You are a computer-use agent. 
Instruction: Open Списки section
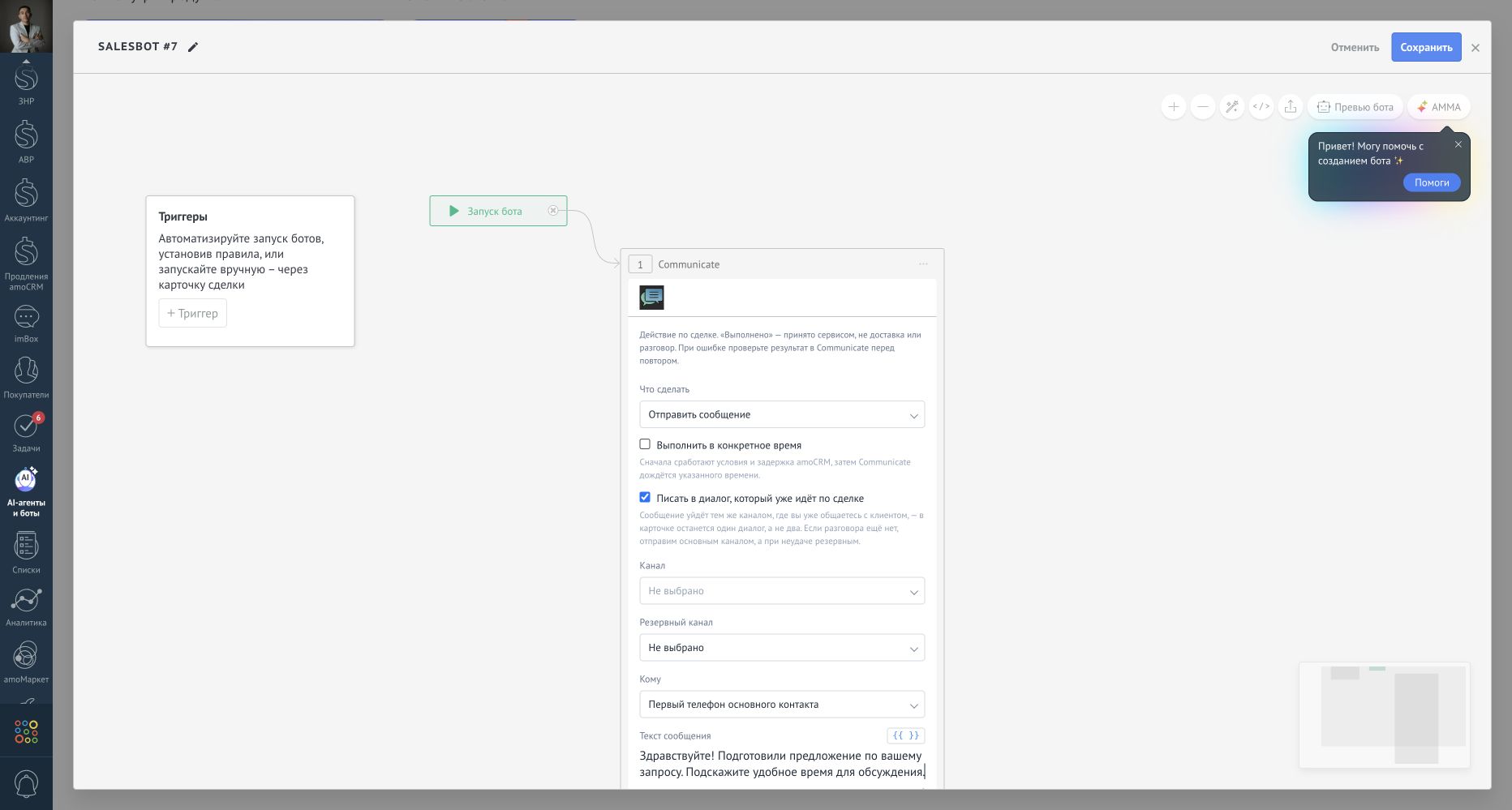pyautogui.click(x=26, y=553)
